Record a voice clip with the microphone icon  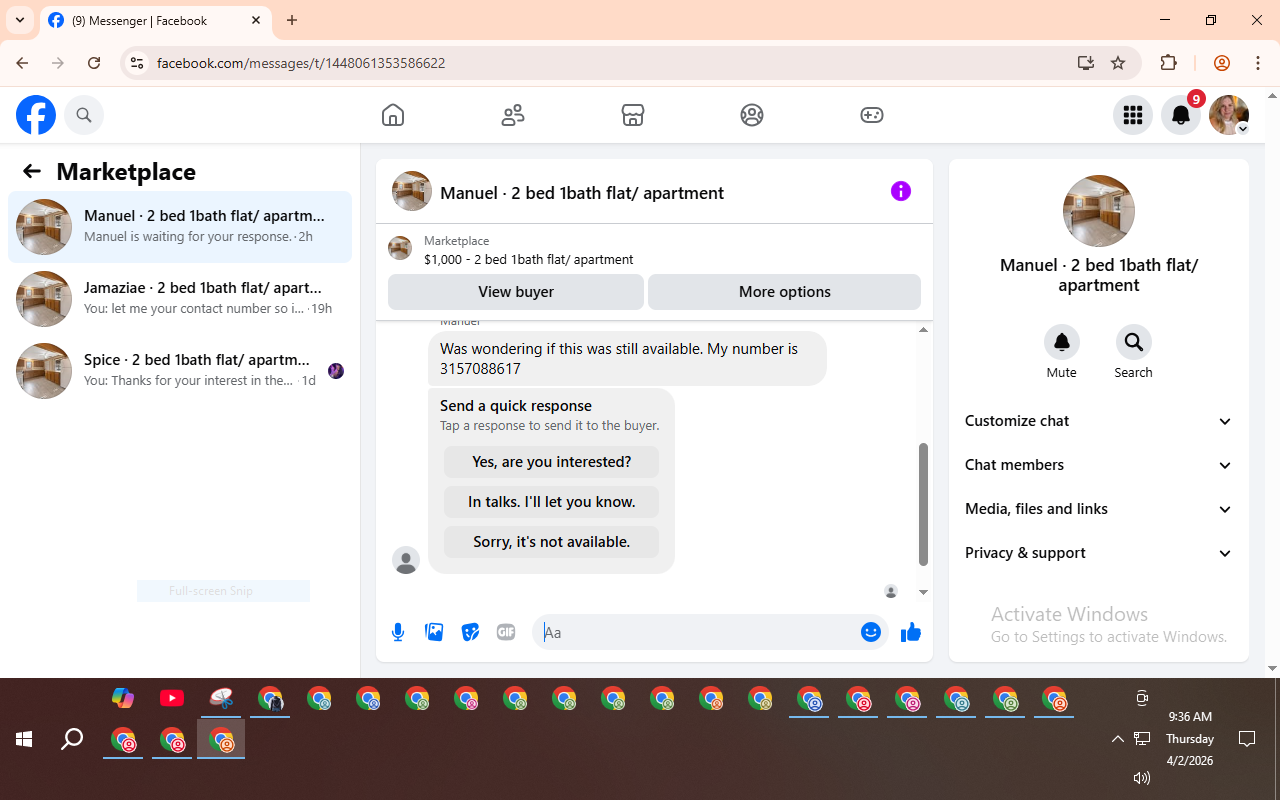coord(398,632)
